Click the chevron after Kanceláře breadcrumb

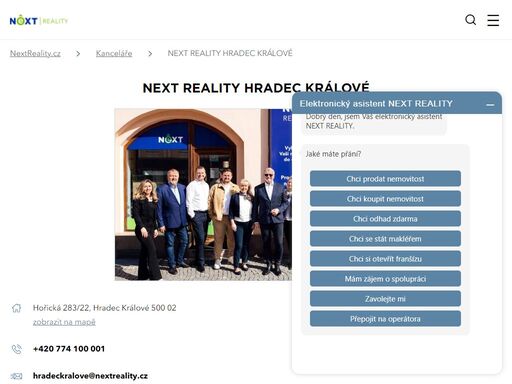[x=150, y=53]
